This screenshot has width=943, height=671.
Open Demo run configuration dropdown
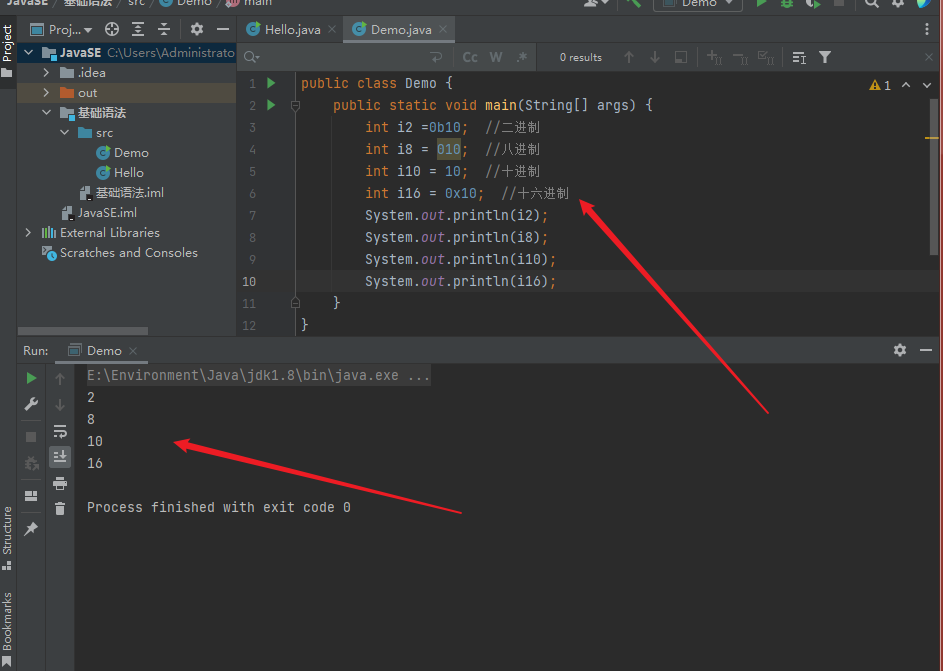click(x=698, y=4)
